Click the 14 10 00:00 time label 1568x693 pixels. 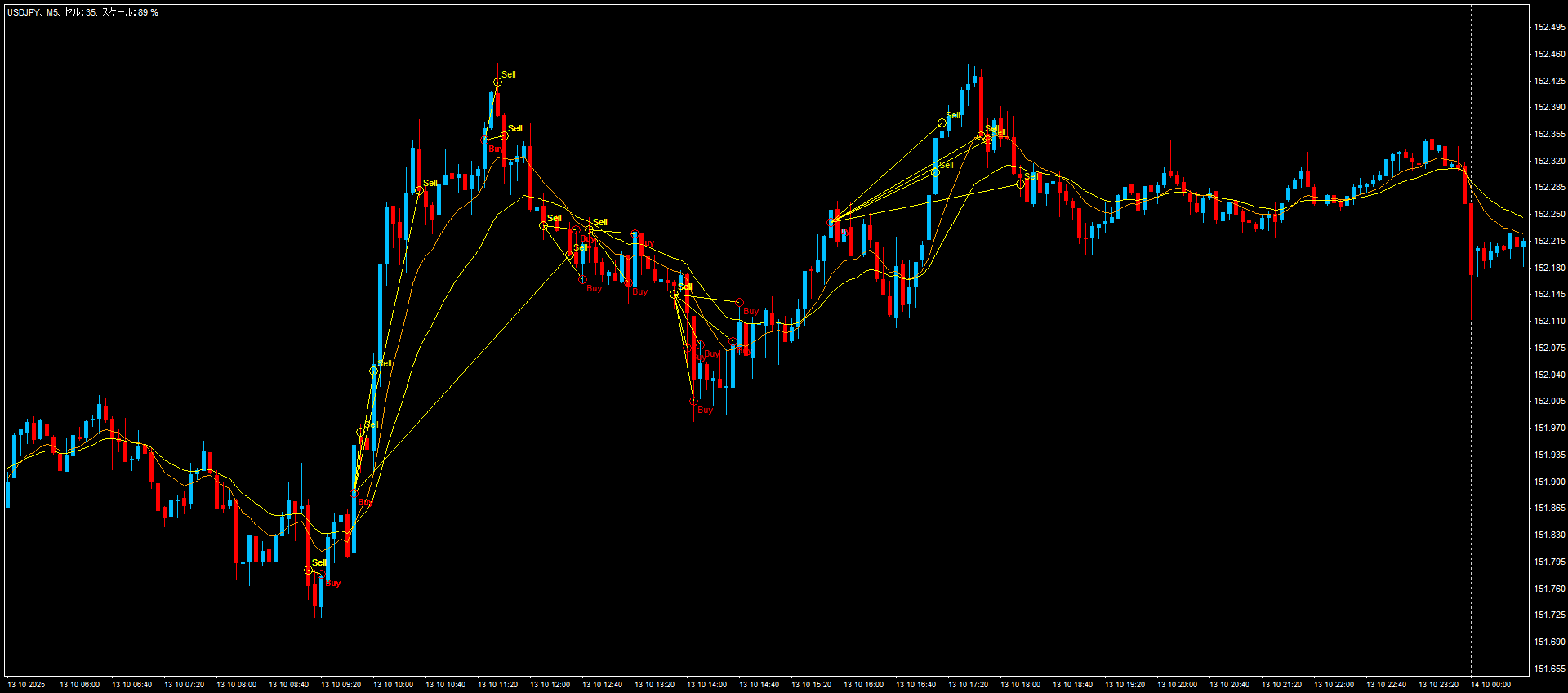point(1490,685)
